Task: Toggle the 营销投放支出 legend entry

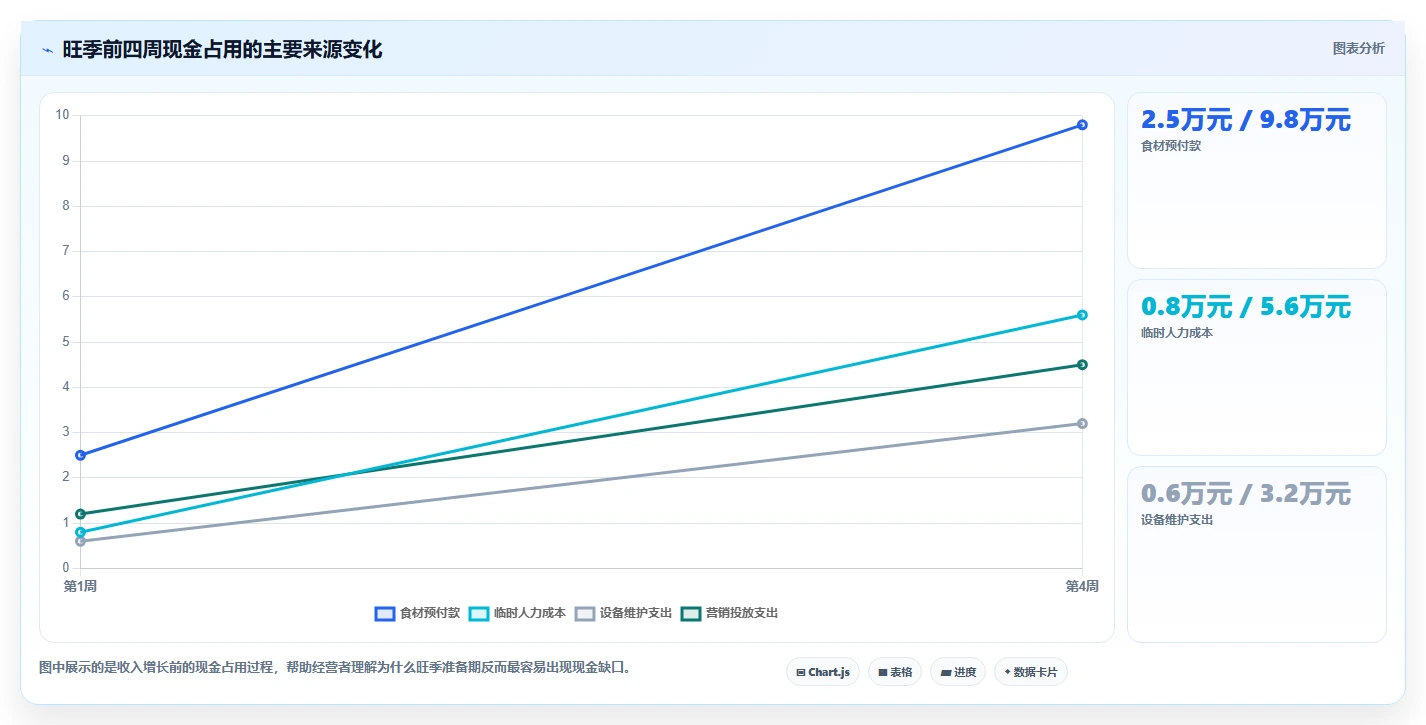Action: 729,613
